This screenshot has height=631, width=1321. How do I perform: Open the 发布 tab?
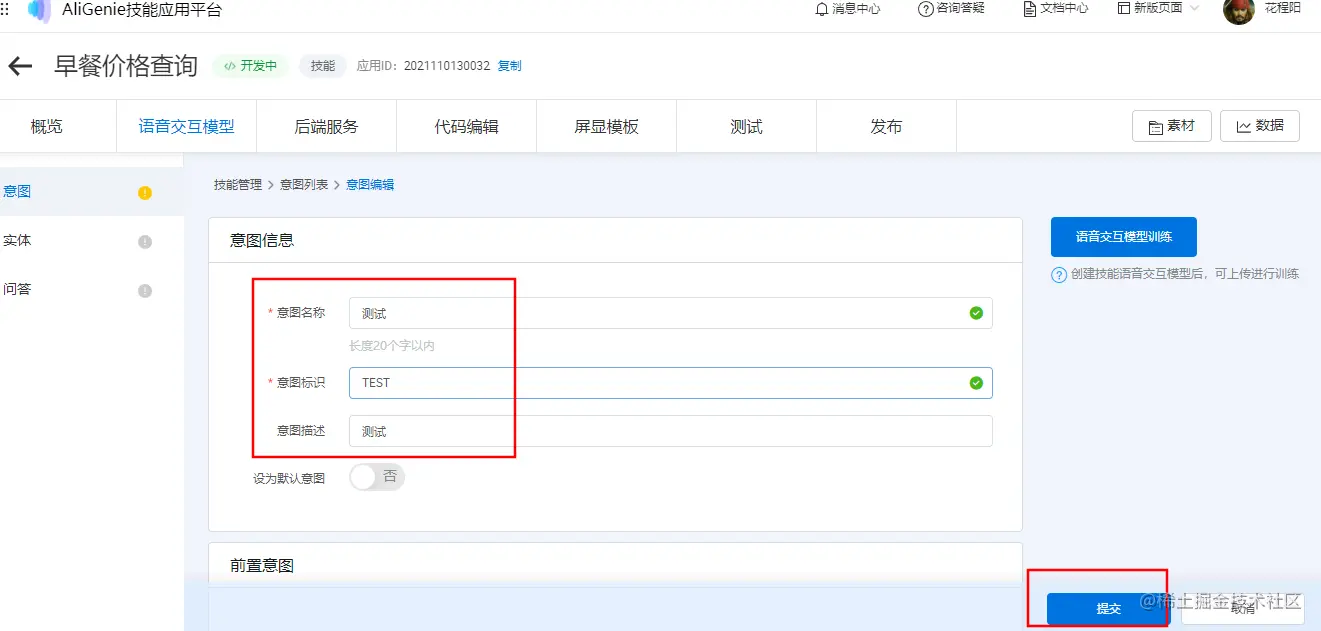(887, 126)
